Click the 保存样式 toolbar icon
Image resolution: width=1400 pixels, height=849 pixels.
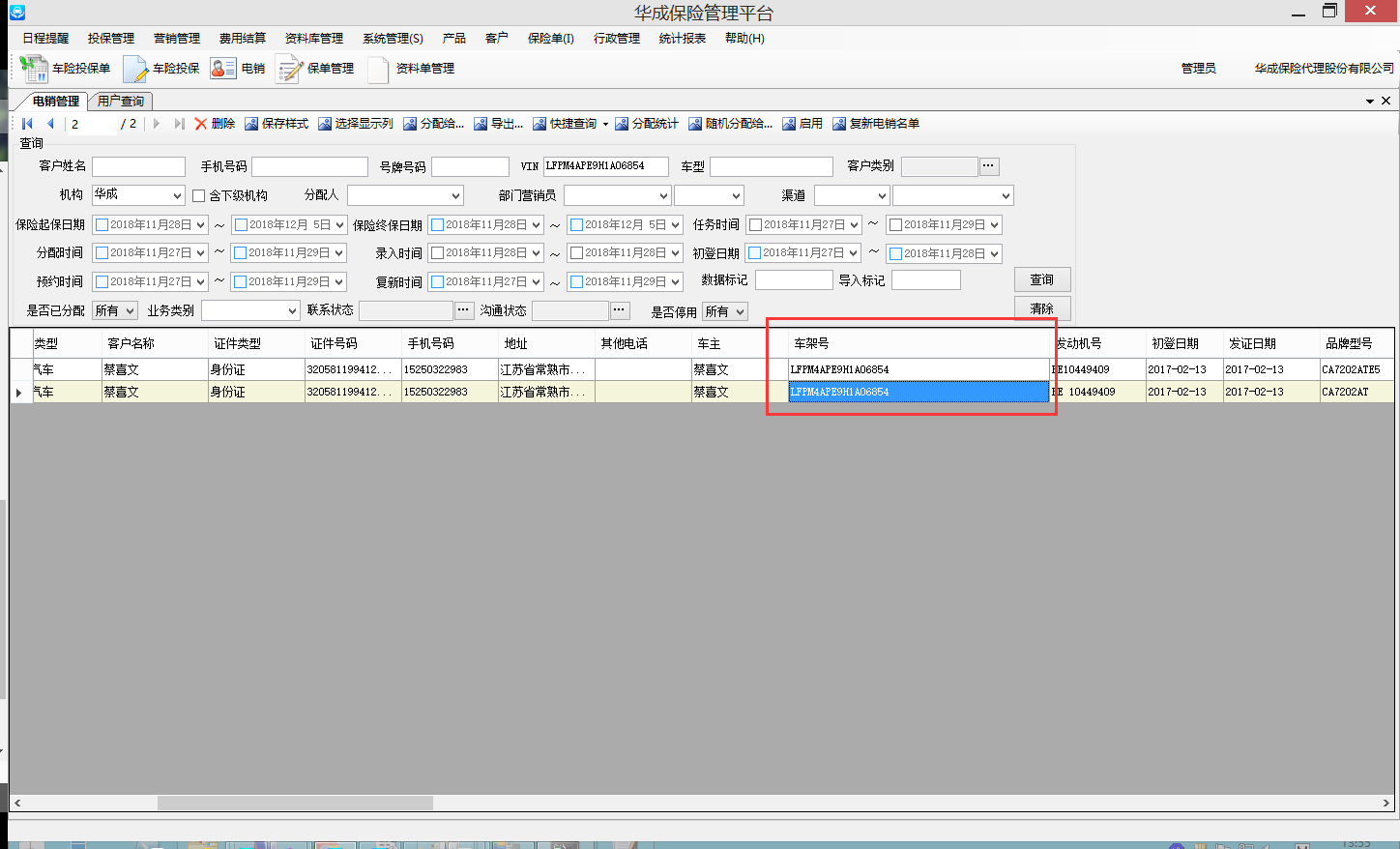(251, 124)
